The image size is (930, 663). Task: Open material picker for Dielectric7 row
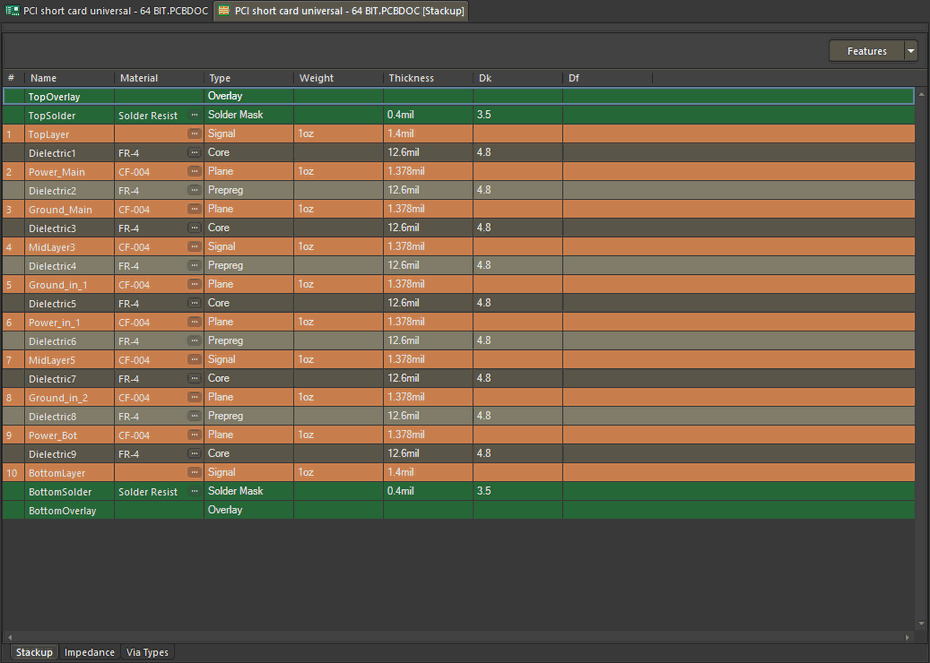click(195, 378)
